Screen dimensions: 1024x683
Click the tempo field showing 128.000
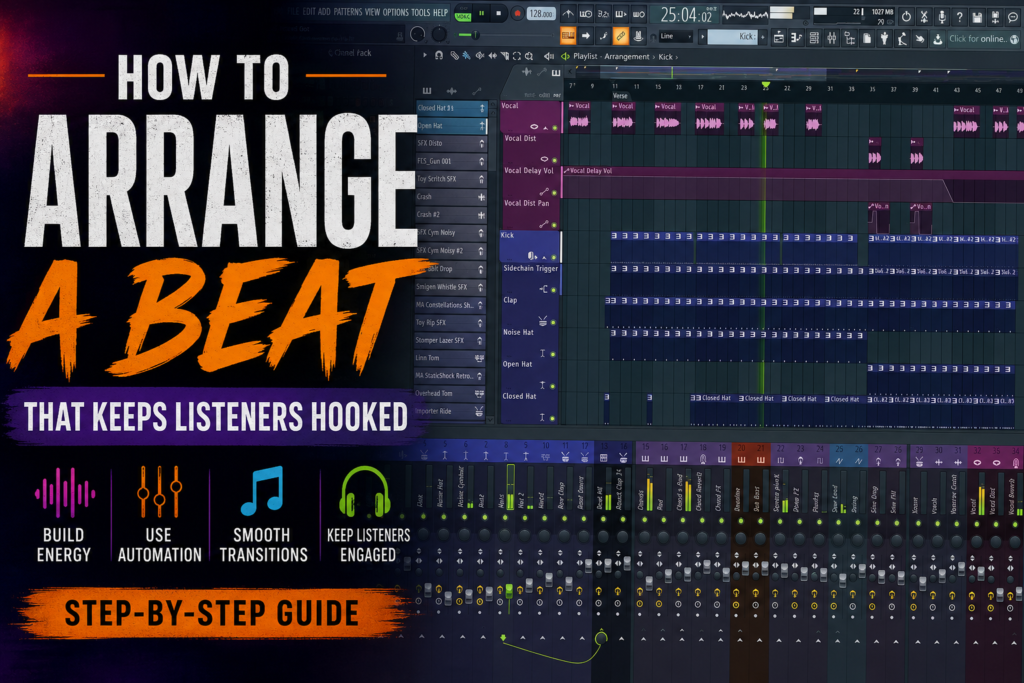(541, 14)
